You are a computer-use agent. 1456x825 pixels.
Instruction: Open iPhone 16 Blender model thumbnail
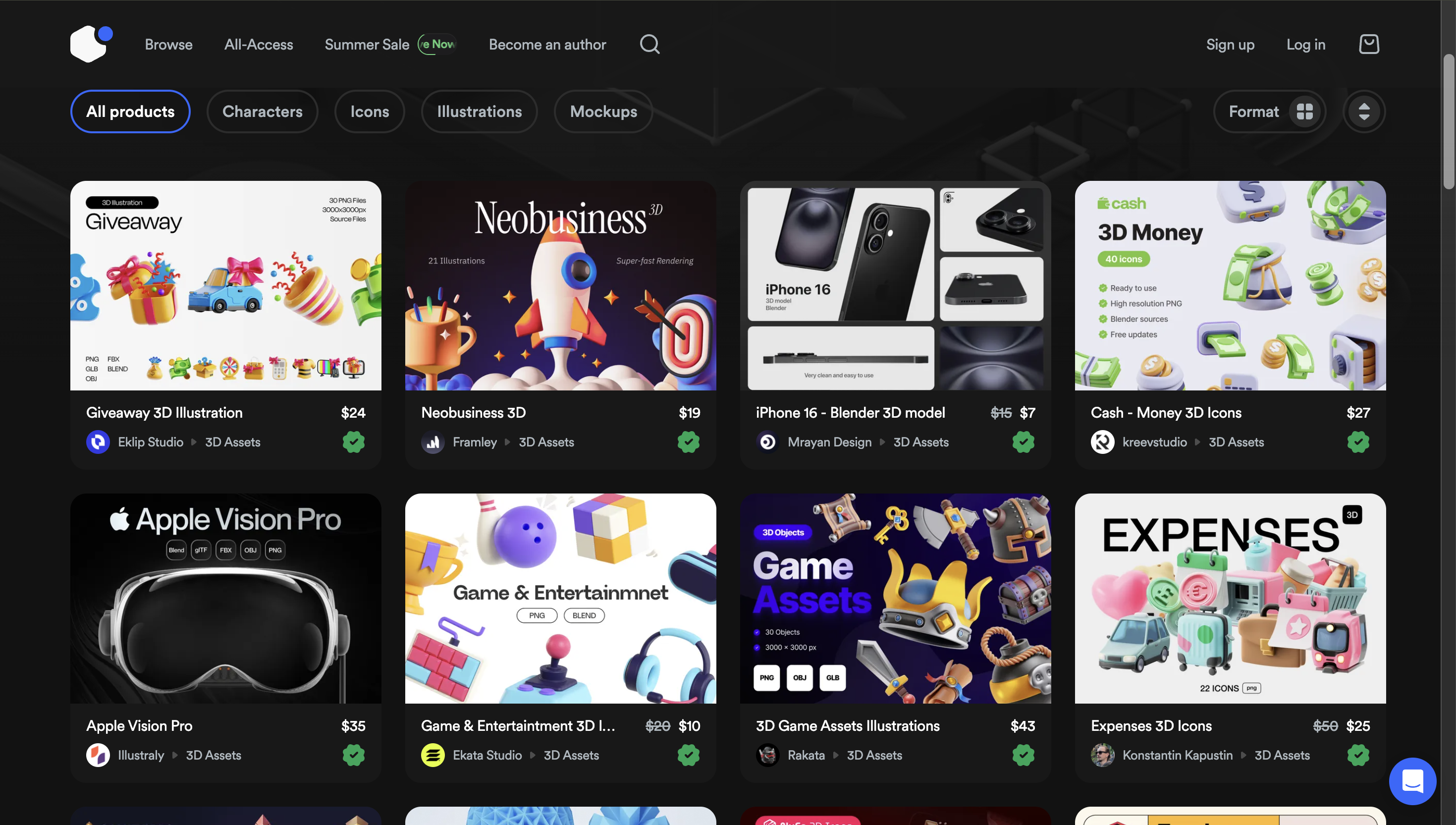tap(895, 285)
